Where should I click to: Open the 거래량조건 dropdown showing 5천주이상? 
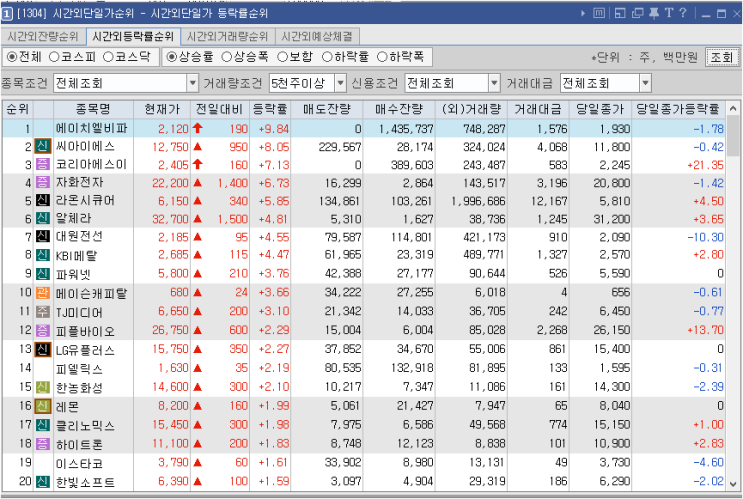click(340, 84)
